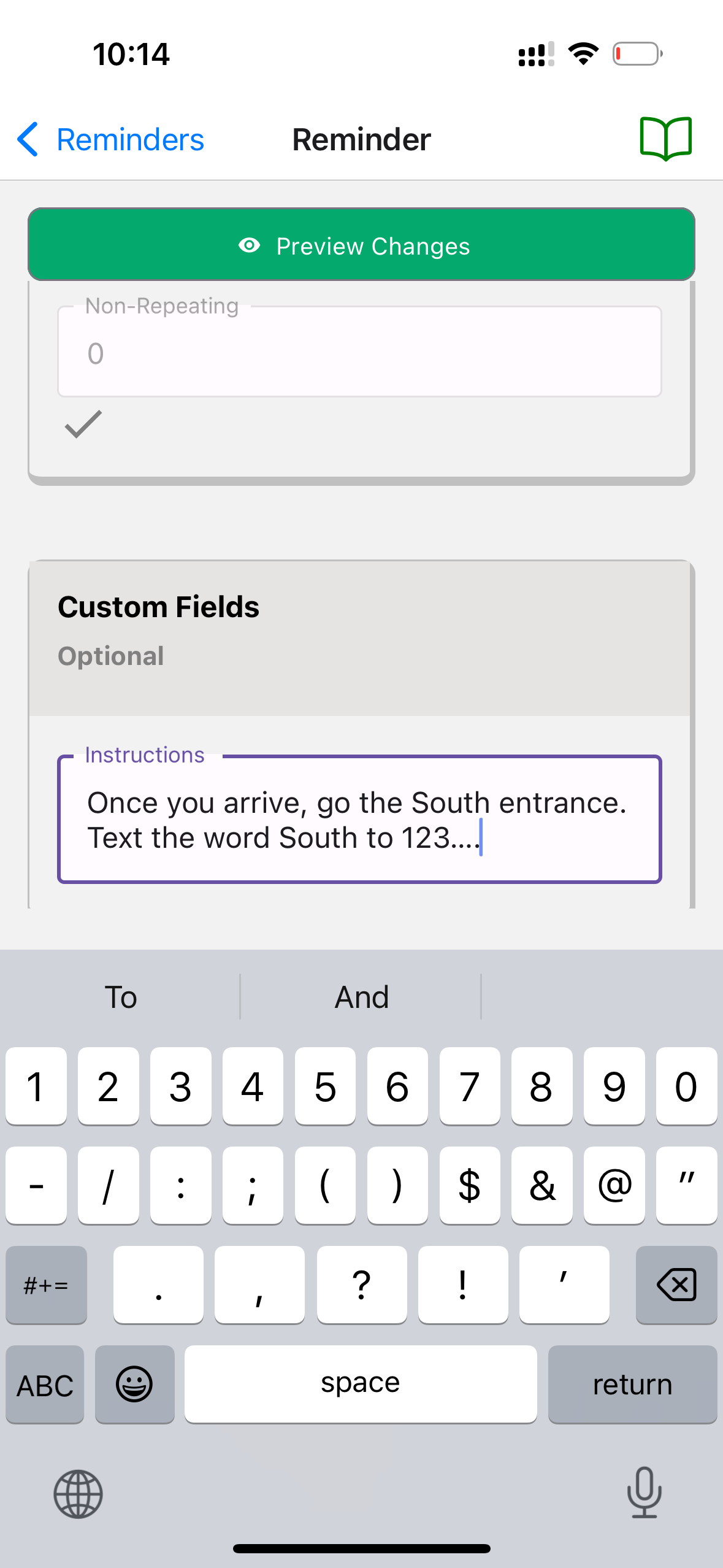The height and width of the screenshot is (1568, 723).
Task: Tap the checkmark under Non-Repeating field
Action: (83, 425)
